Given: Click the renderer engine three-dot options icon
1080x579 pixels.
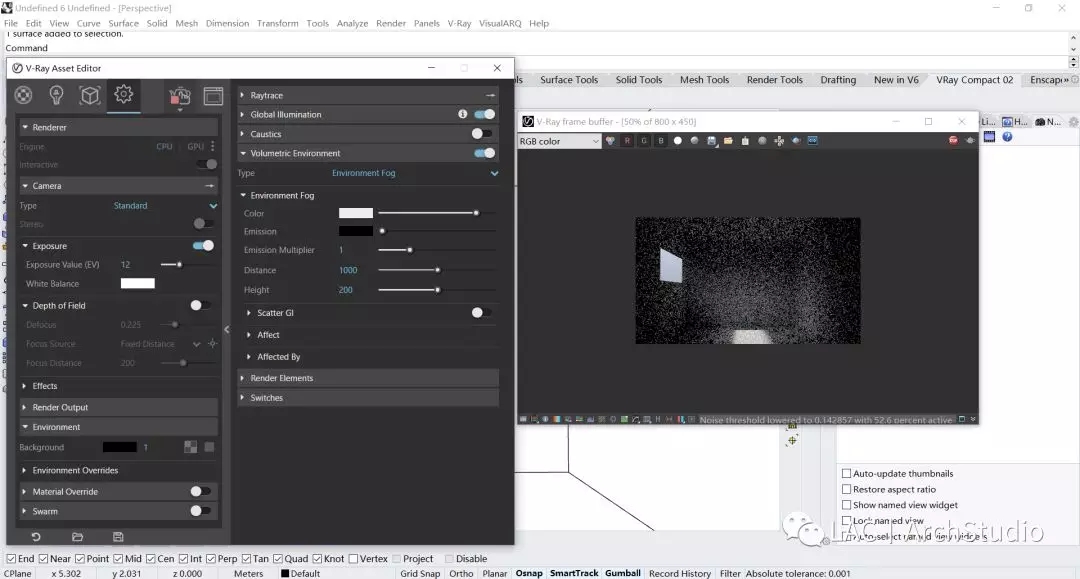Looking at the screenshot, I should (x=213, y=146).
